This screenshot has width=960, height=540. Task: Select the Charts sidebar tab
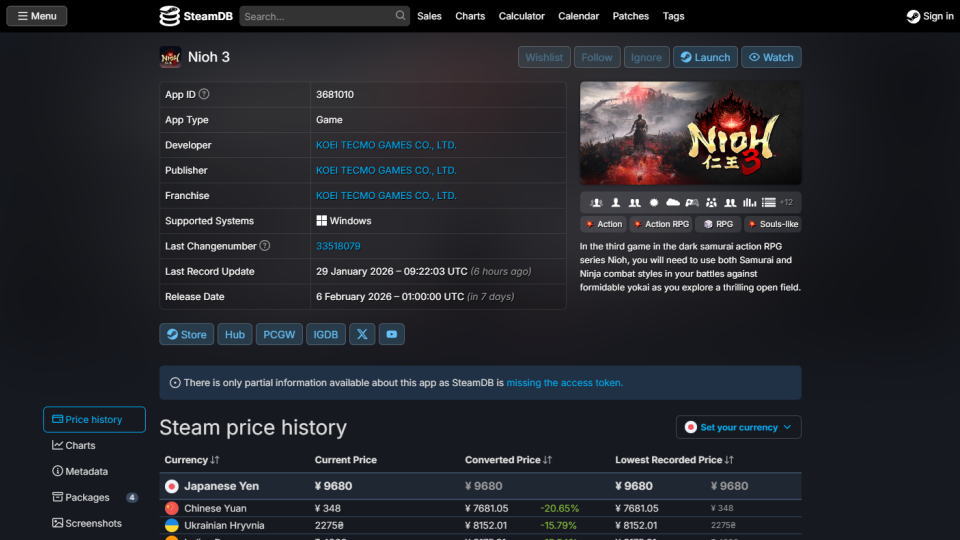pos(94,445)
